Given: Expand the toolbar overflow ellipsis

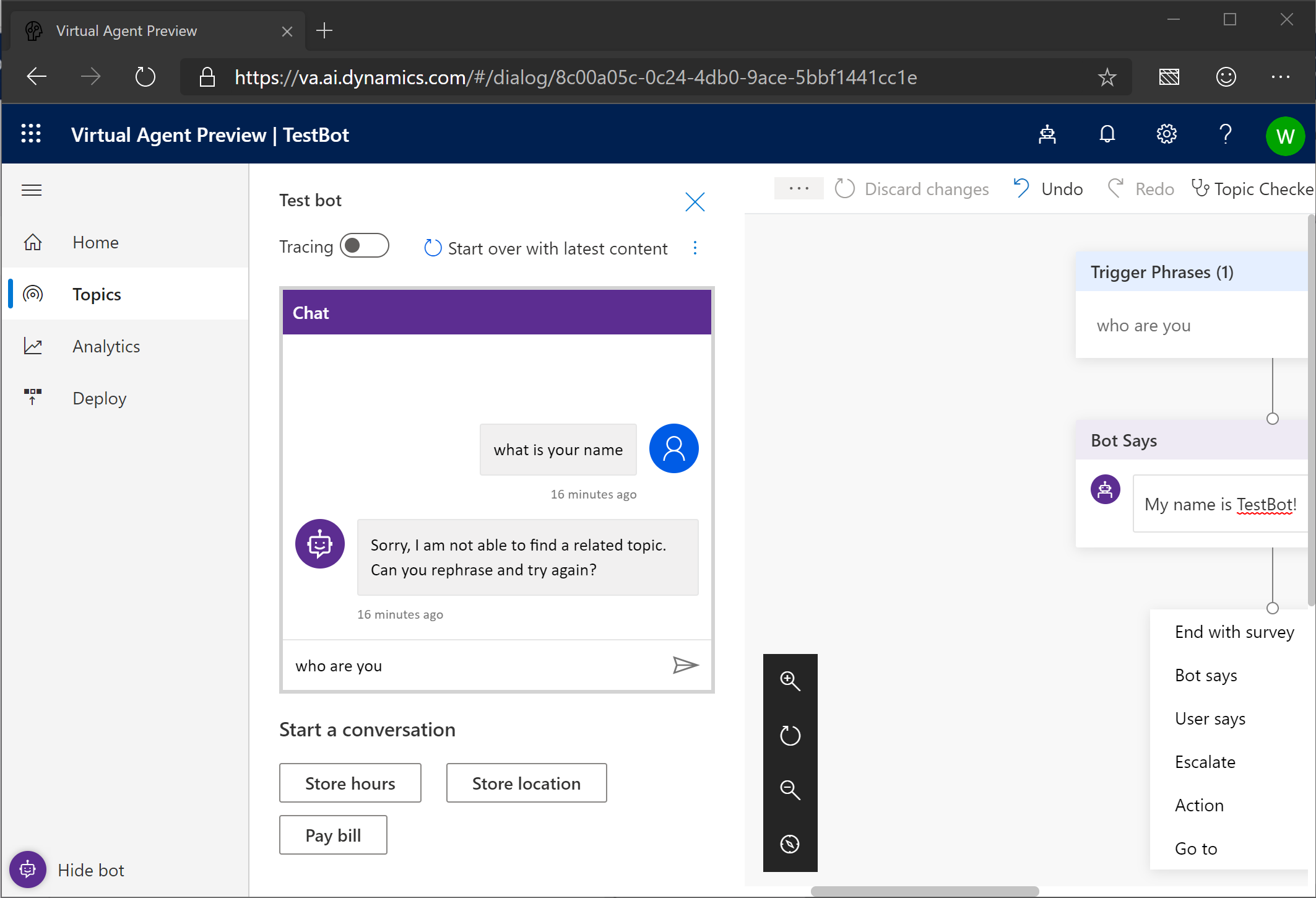Looking at the screenshot, I should pos(799,188).
